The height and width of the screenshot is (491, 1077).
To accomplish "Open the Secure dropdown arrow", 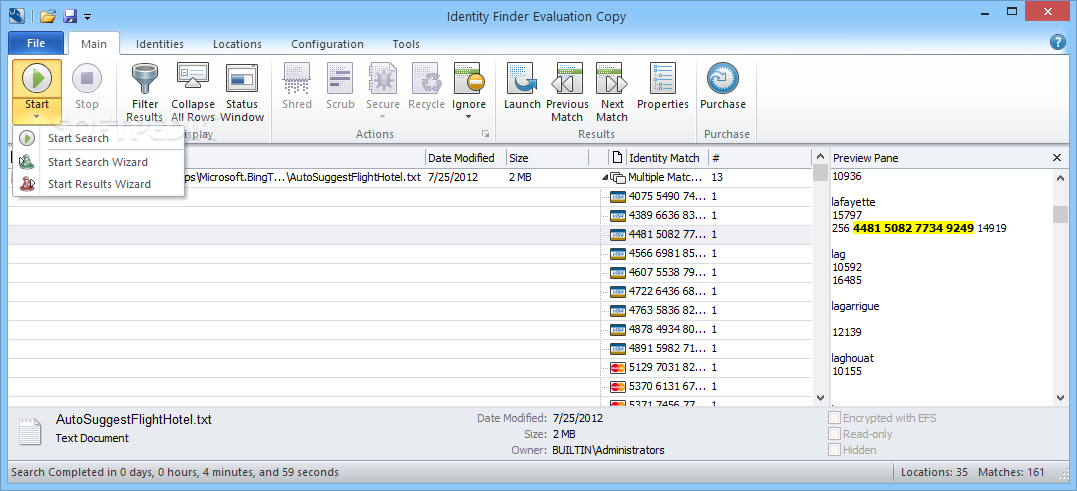I will click(x=383, y=117).
